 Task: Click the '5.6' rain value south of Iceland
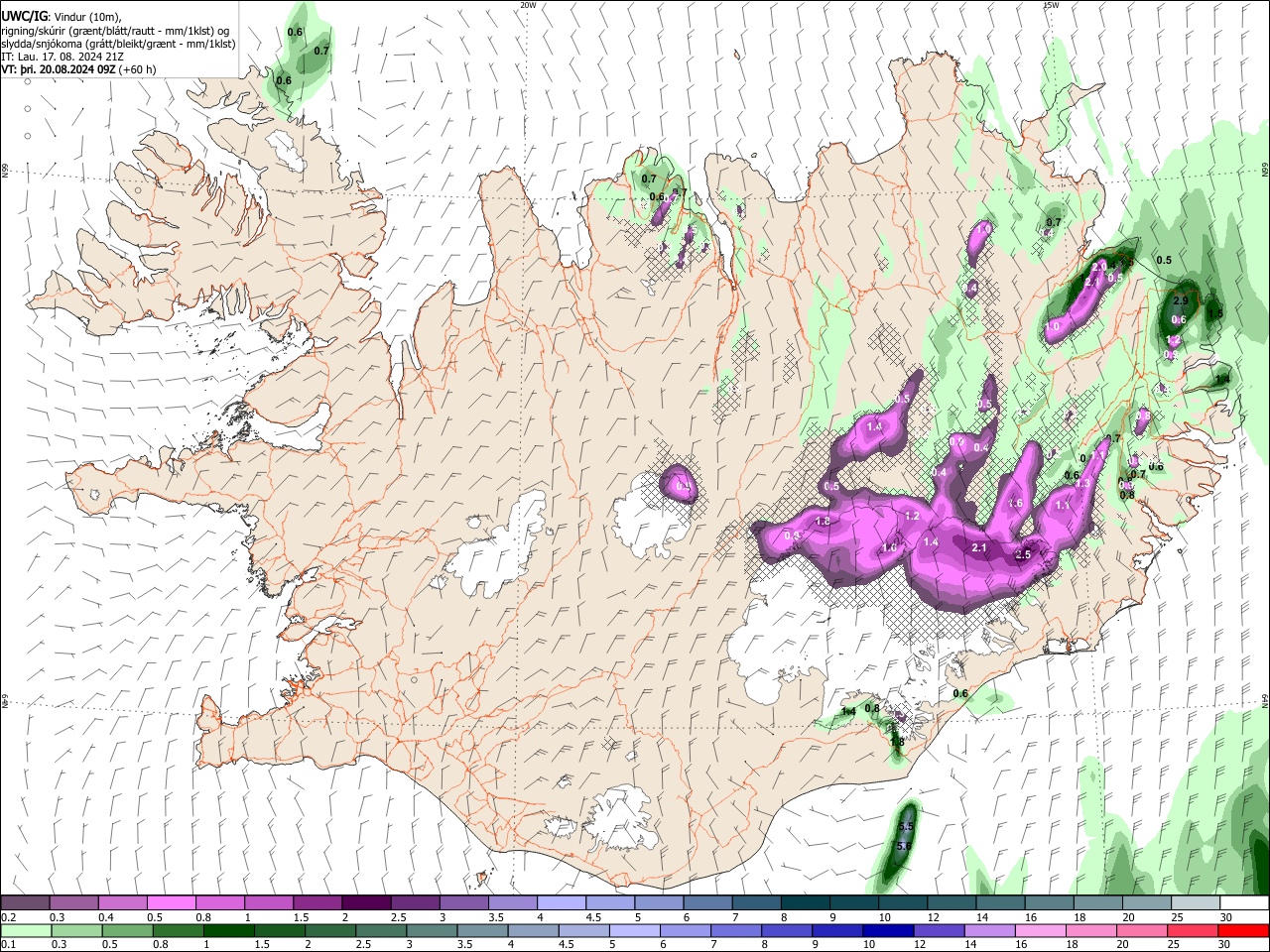903,846
